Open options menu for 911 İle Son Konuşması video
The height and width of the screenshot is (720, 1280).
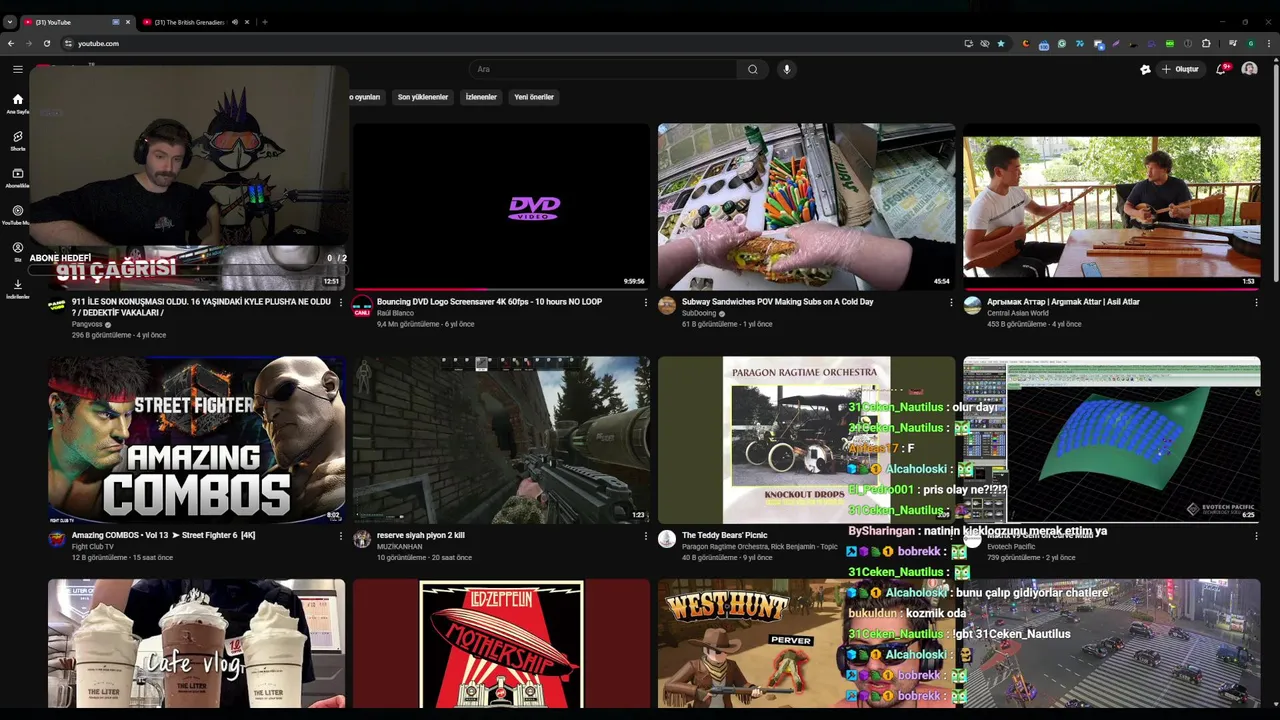[x=340, y=302]
